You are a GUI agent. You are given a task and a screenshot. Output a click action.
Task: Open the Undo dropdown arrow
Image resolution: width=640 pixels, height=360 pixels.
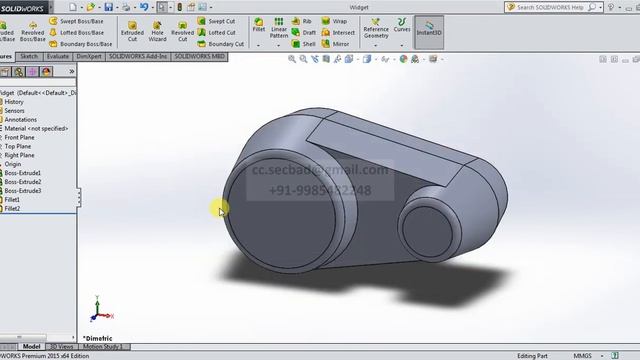pyautogui.click(x=152, y=7)
